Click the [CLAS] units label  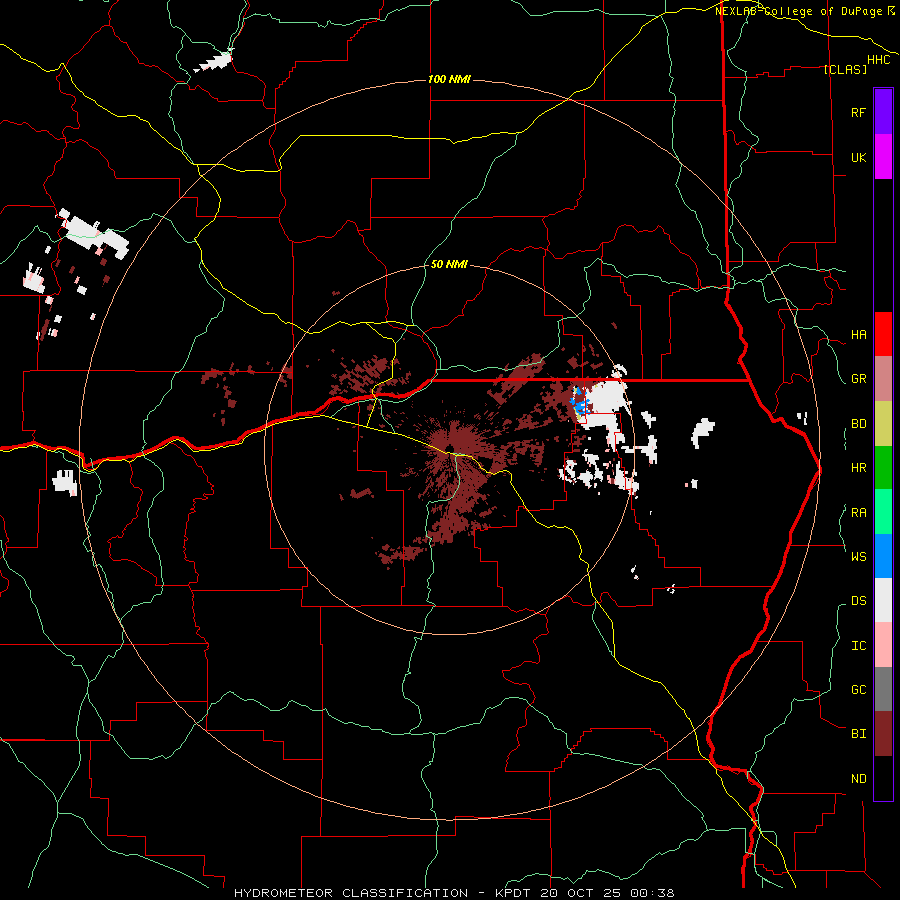pos(845,69)
